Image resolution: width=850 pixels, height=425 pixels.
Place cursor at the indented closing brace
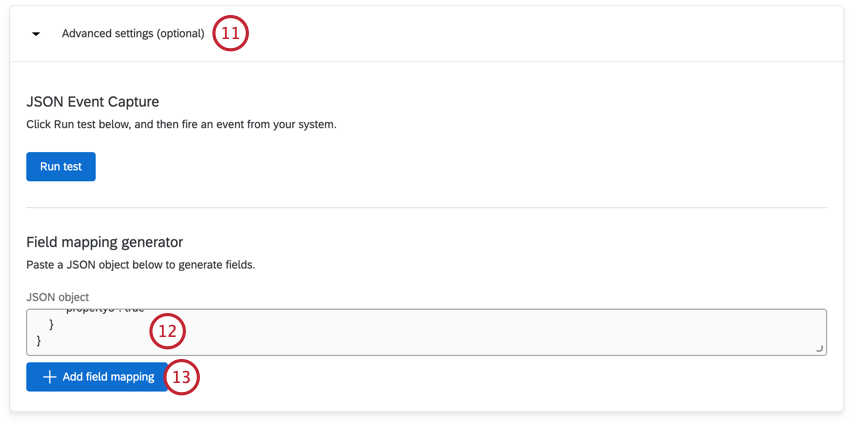52,325
